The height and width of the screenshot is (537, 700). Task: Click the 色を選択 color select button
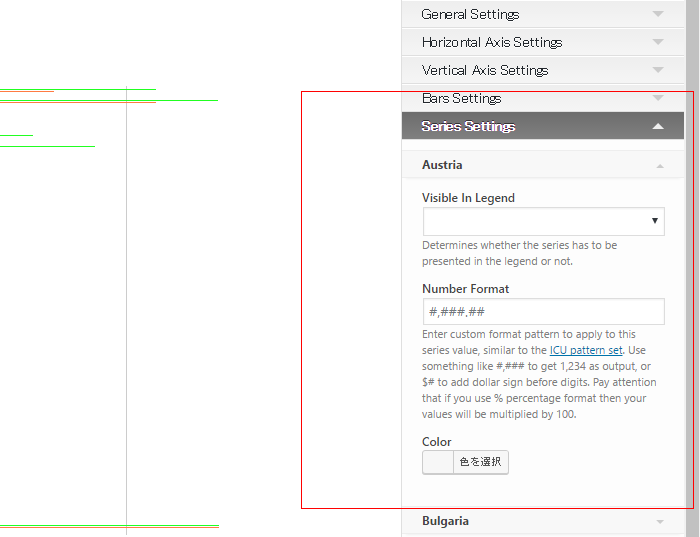[x=481, y=462]
